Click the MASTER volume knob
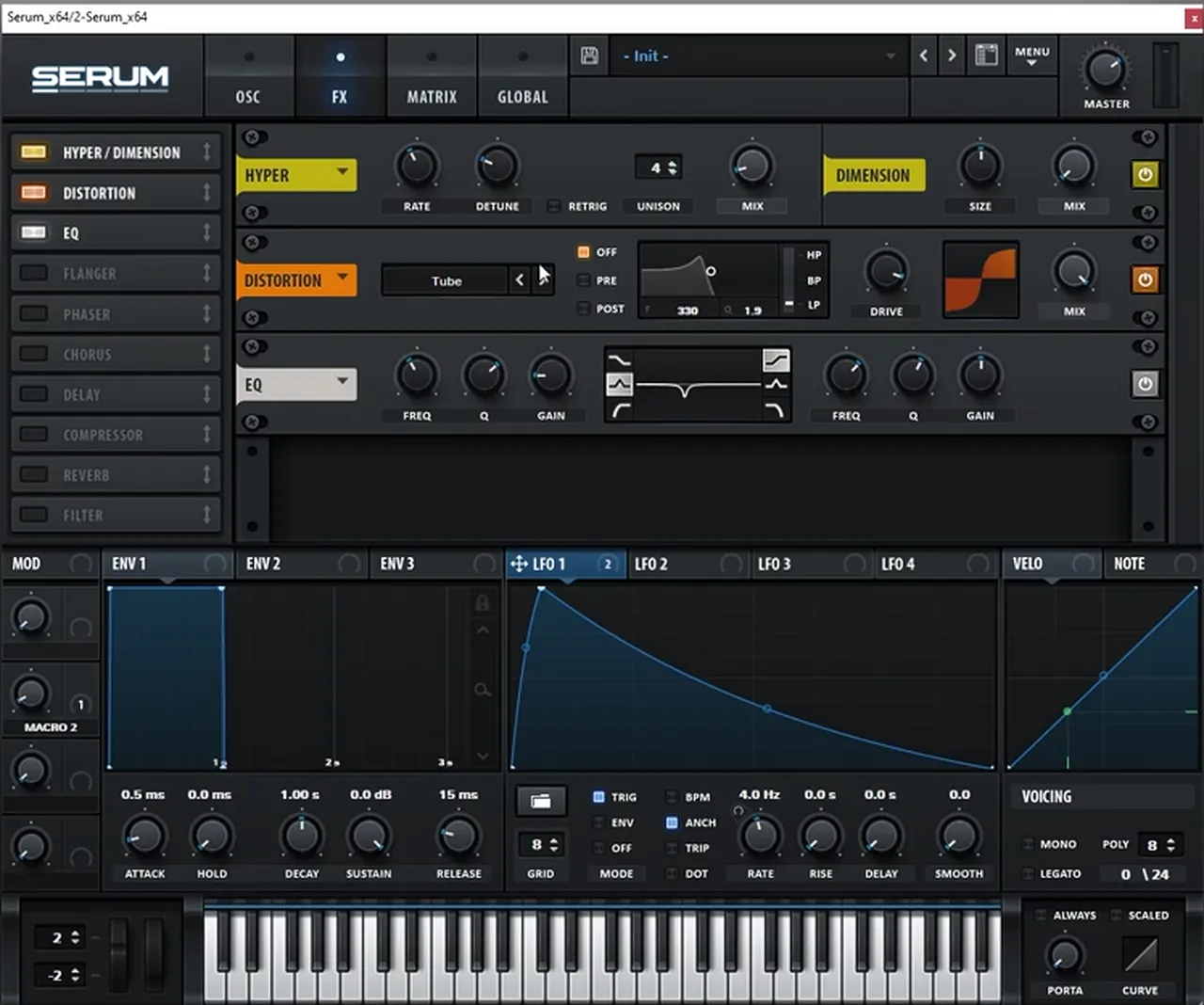This screenshot has width=1204, height=1005. pyautogui.click(x=1106, y=70)
